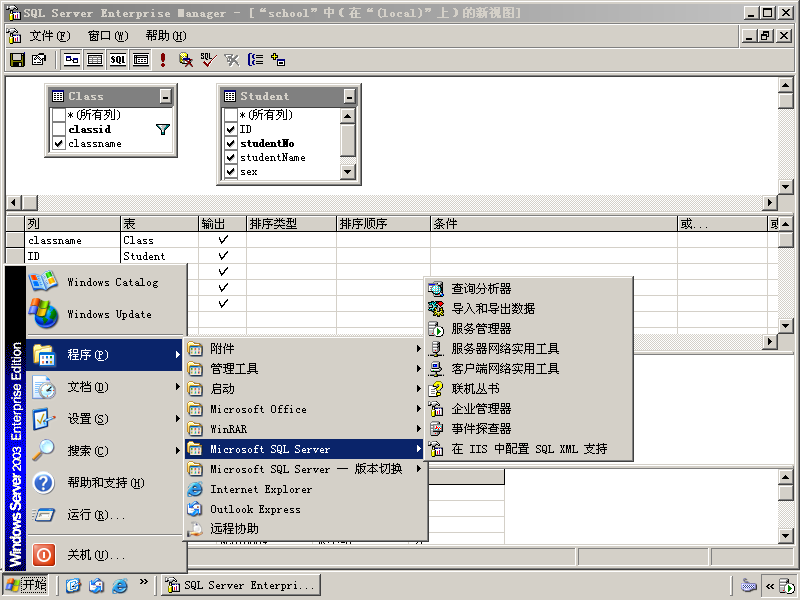Click diagram pane horizontal scrollbar right arrow
This screenshot has height=600, width=800.
click(x=770, y=203)
